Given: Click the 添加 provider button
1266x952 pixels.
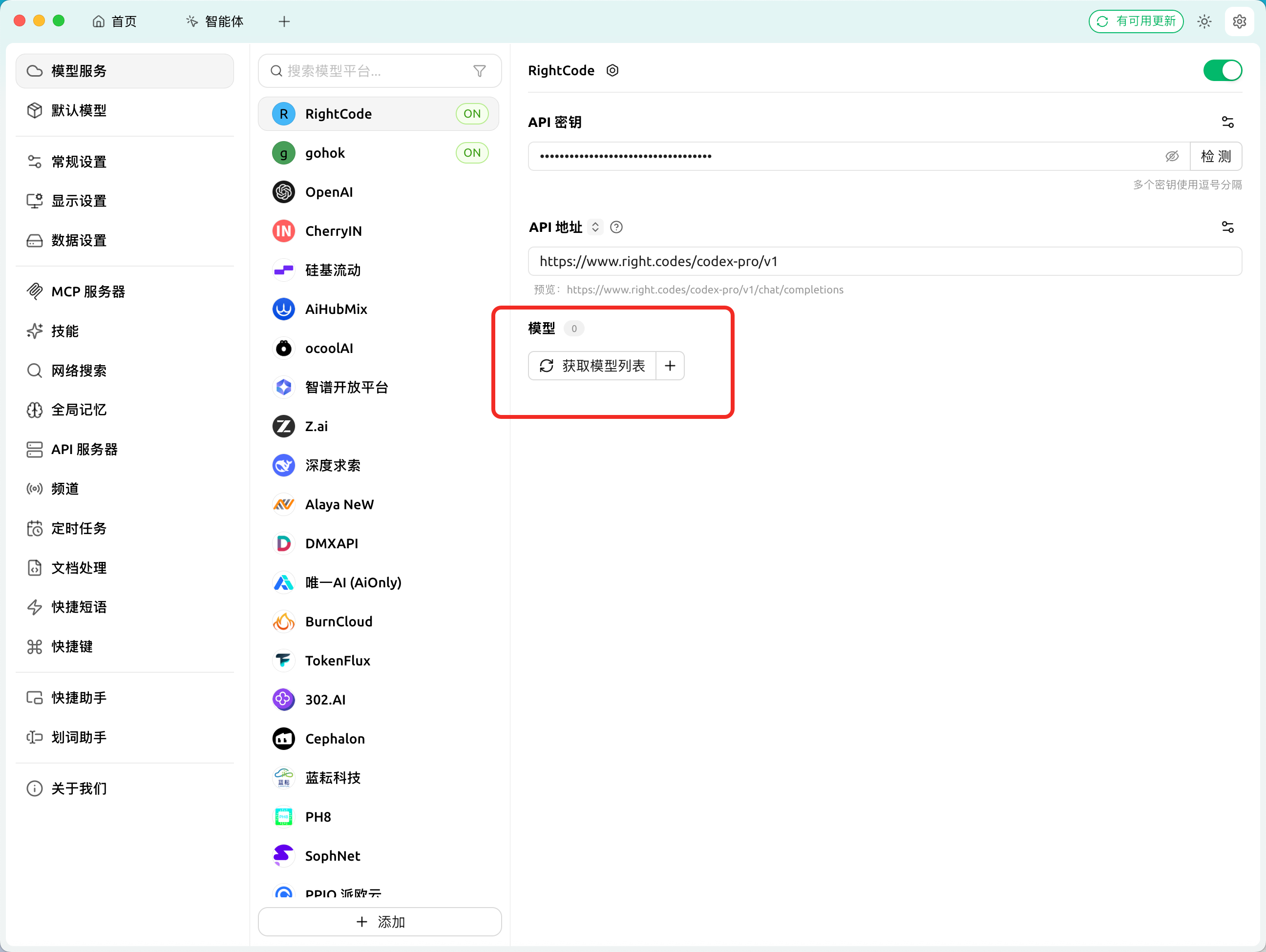Looking at the screenshot, I should coord(380,922).
